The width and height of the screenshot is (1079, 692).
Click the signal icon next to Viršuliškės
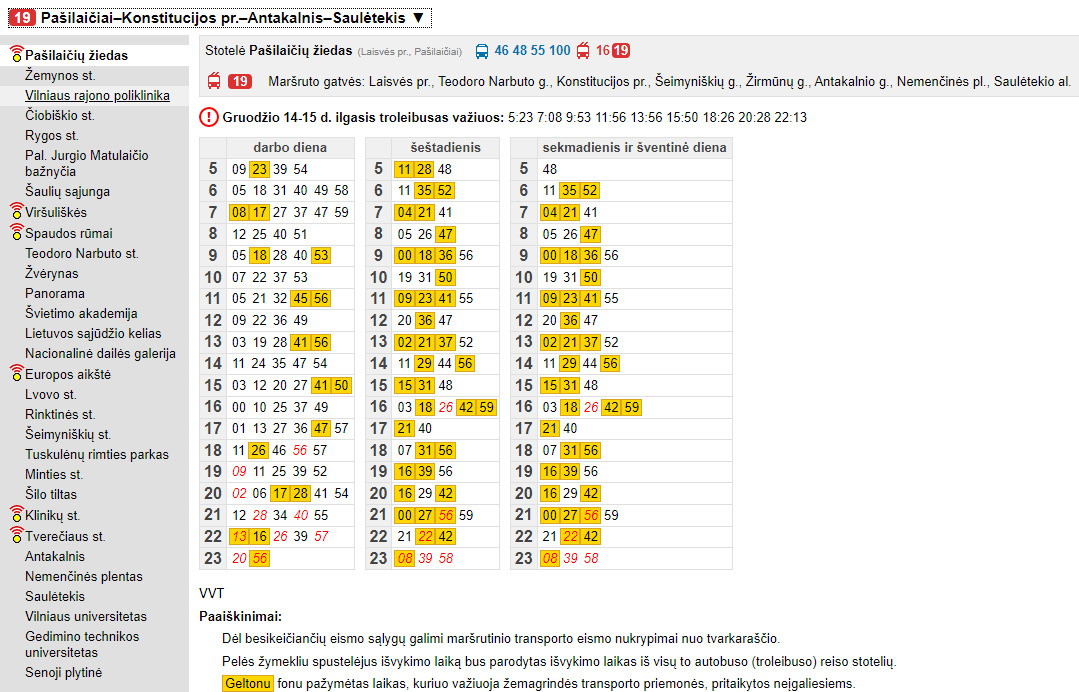pos(16,212)
